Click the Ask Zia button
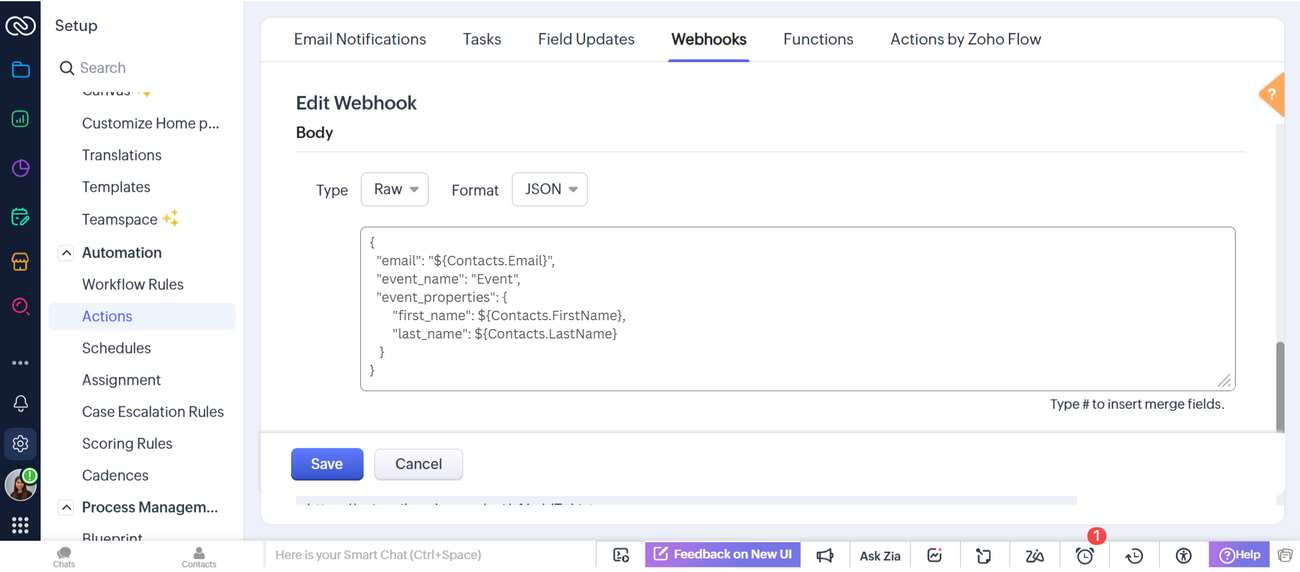This screenshot has height=572, width=1300. pyautogui.click(x=880, y=555)
